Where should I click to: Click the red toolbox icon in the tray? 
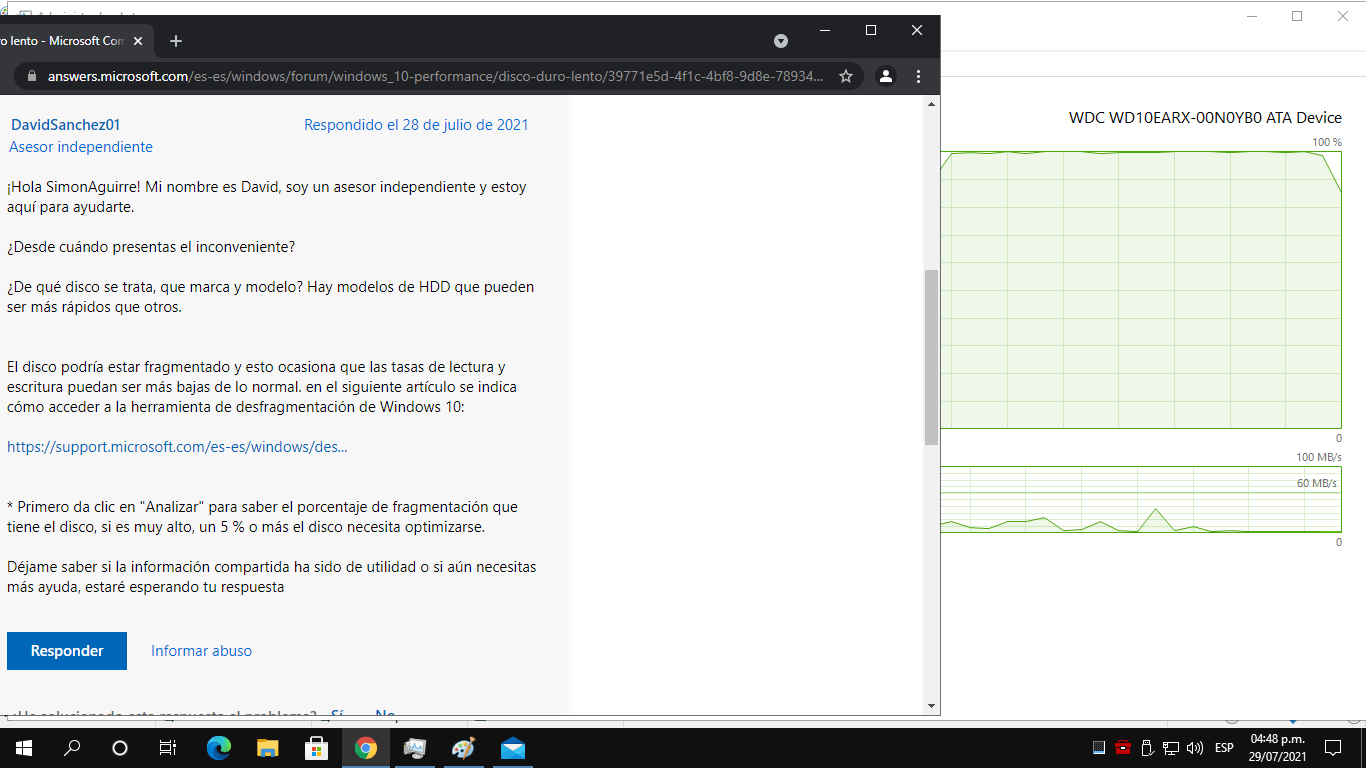click(x=1123, y=748)
